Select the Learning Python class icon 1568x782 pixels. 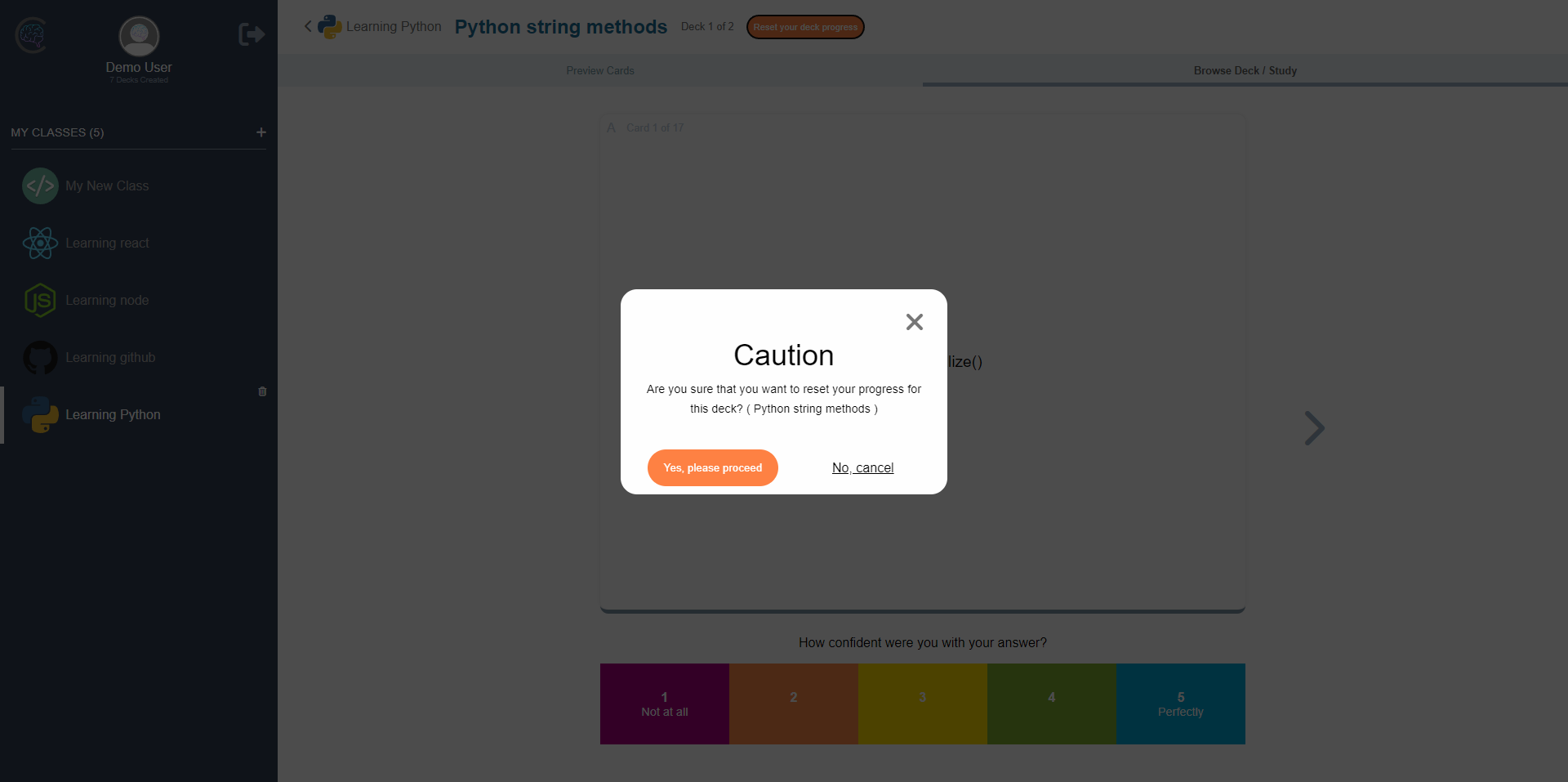(x=41, y=414)
